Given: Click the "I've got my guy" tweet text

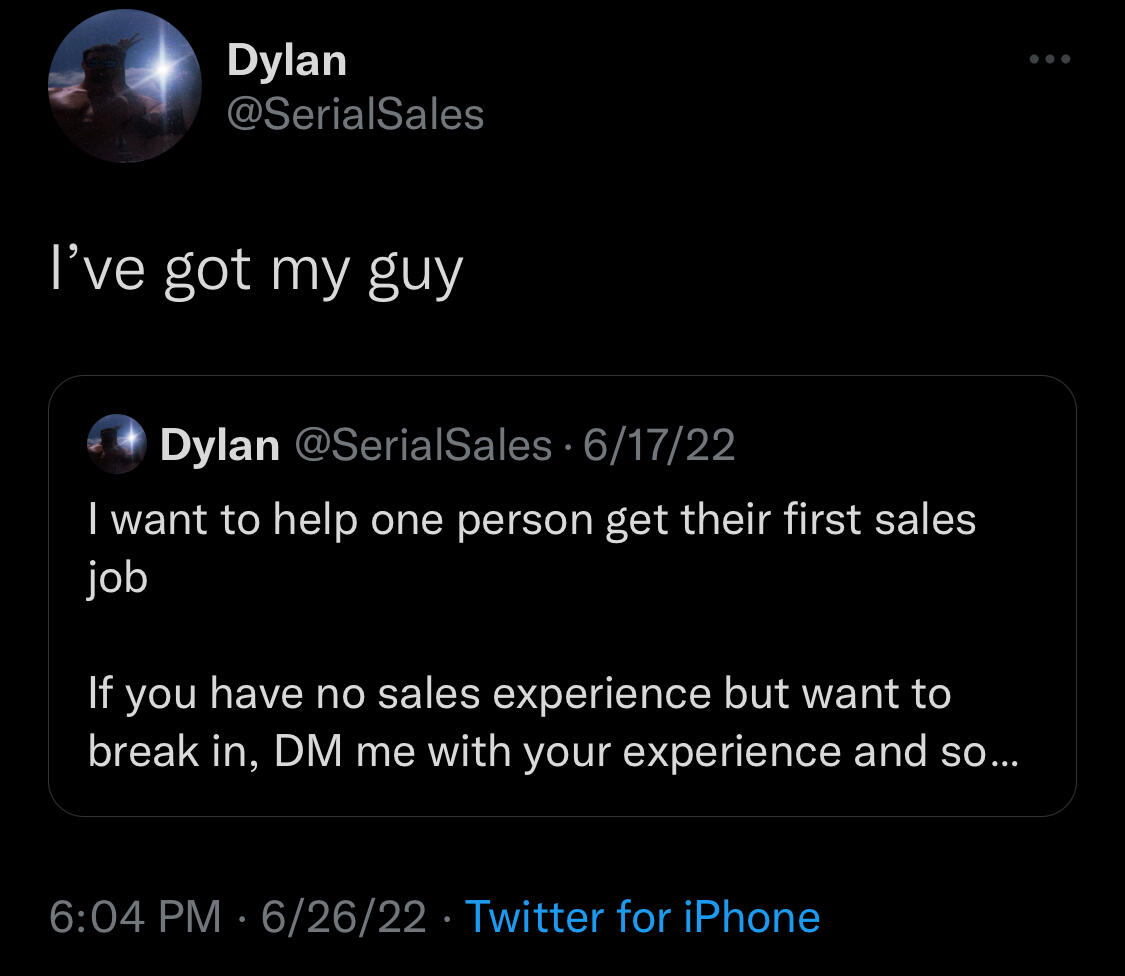Looking at the screenshot, I should [x=257, y=272].
